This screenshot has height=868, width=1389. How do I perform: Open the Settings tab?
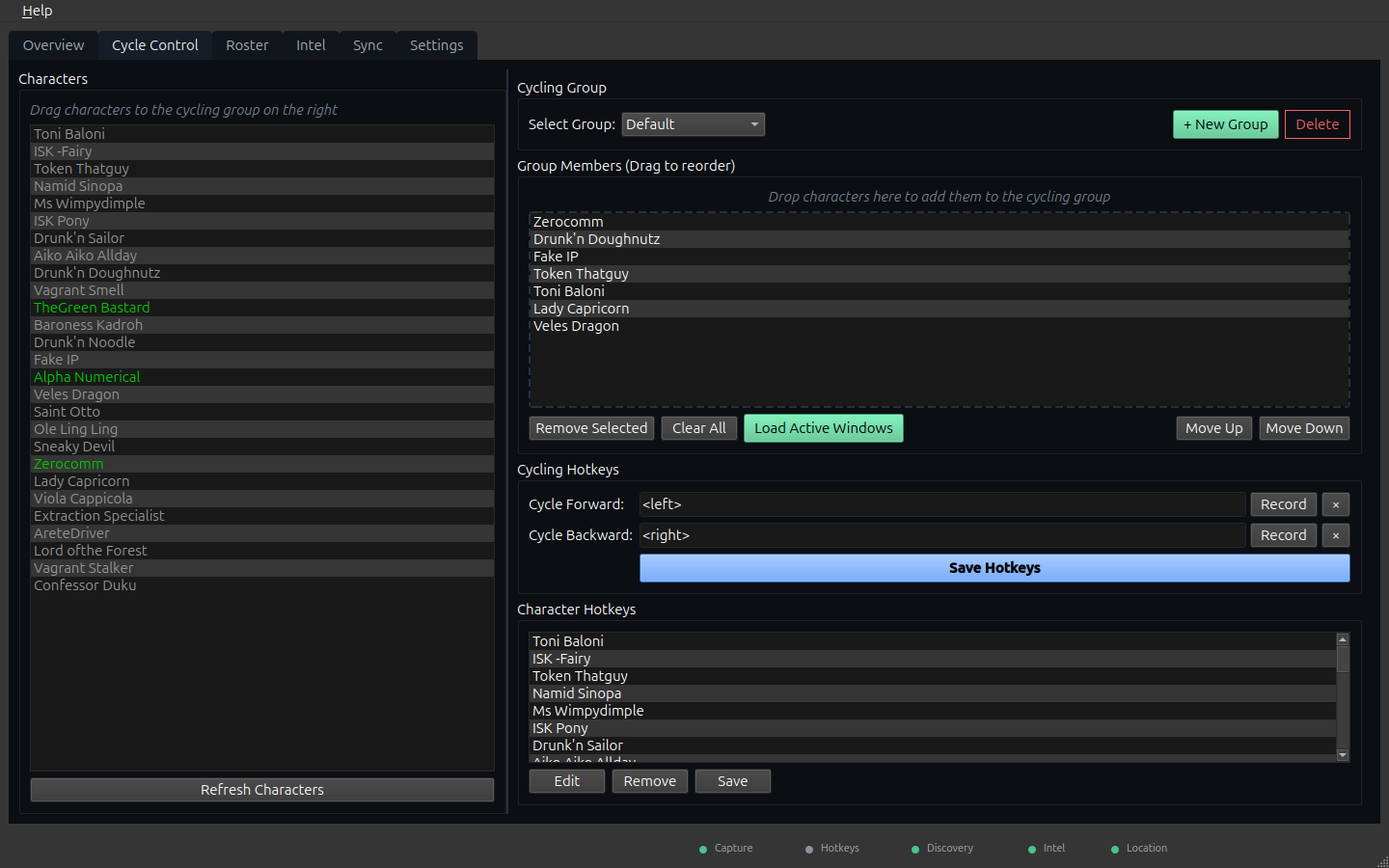[436, 45]
